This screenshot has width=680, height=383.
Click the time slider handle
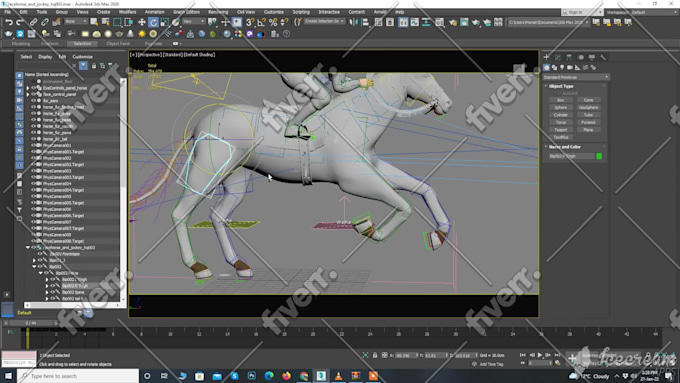[31, 323]
